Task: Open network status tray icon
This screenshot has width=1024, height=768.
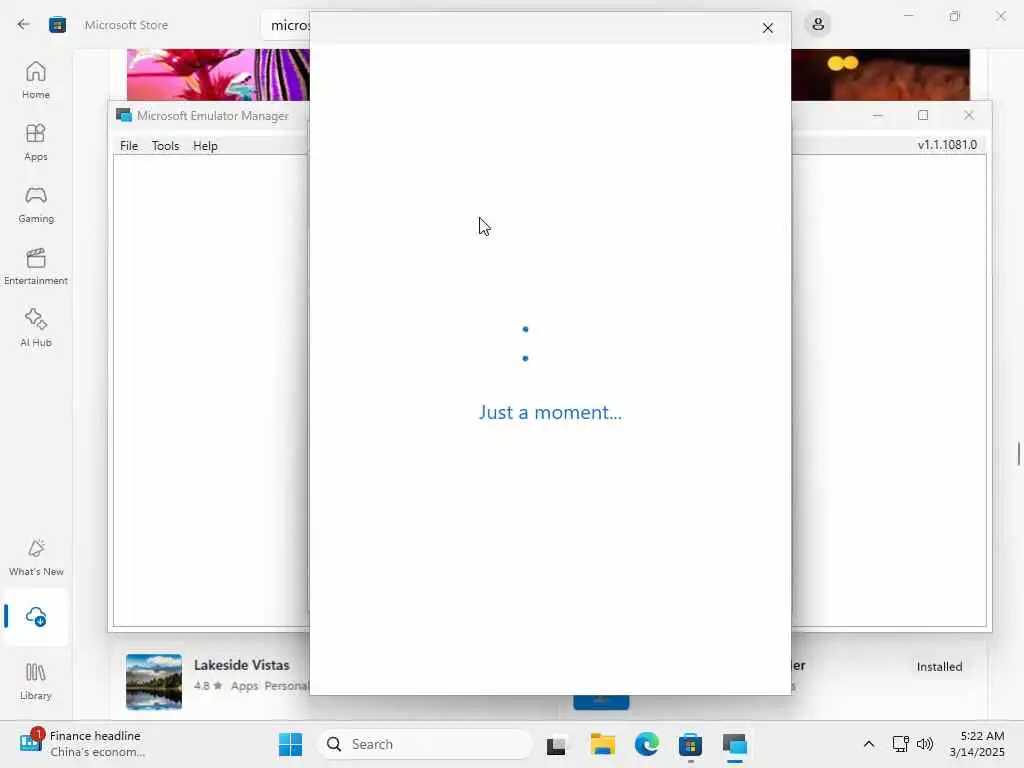Action: click(901, 744)
